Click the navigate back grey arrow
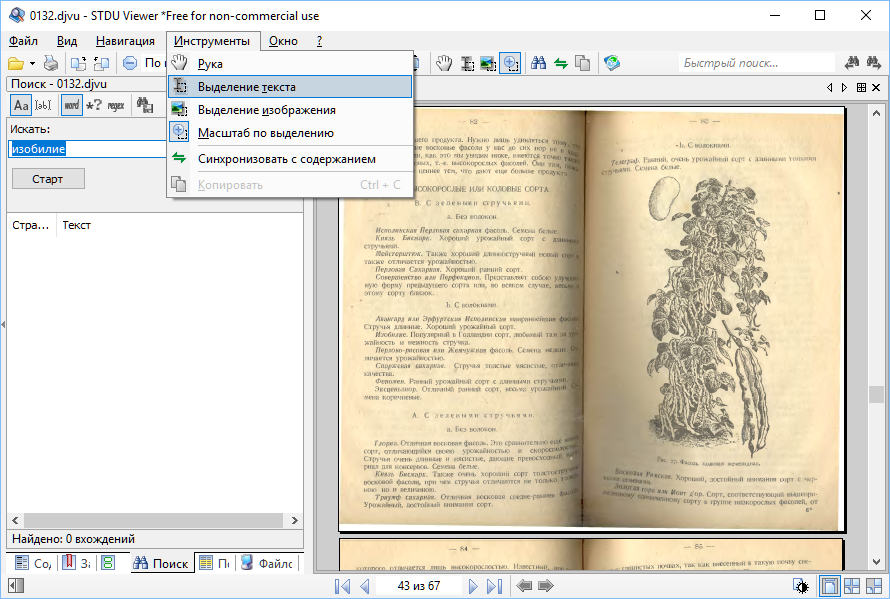 click(x=524, y=586)
